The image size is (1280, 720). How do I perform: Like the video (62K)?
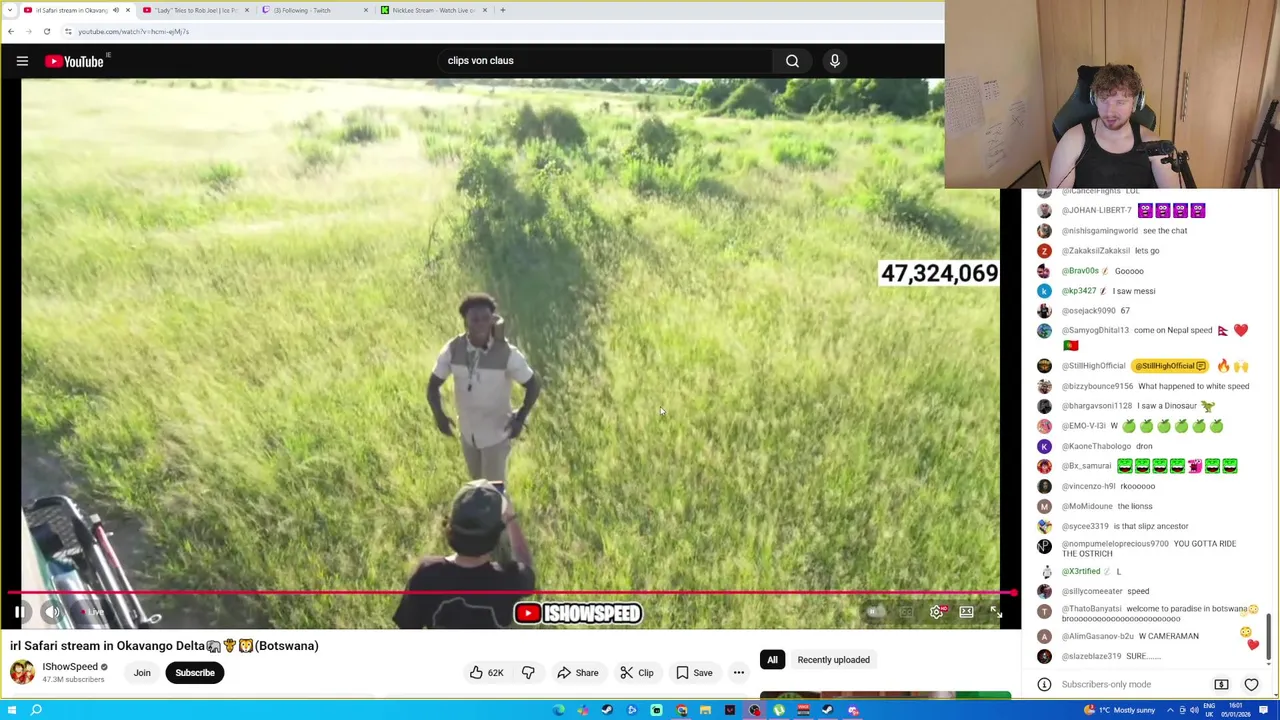pos(486,673)
